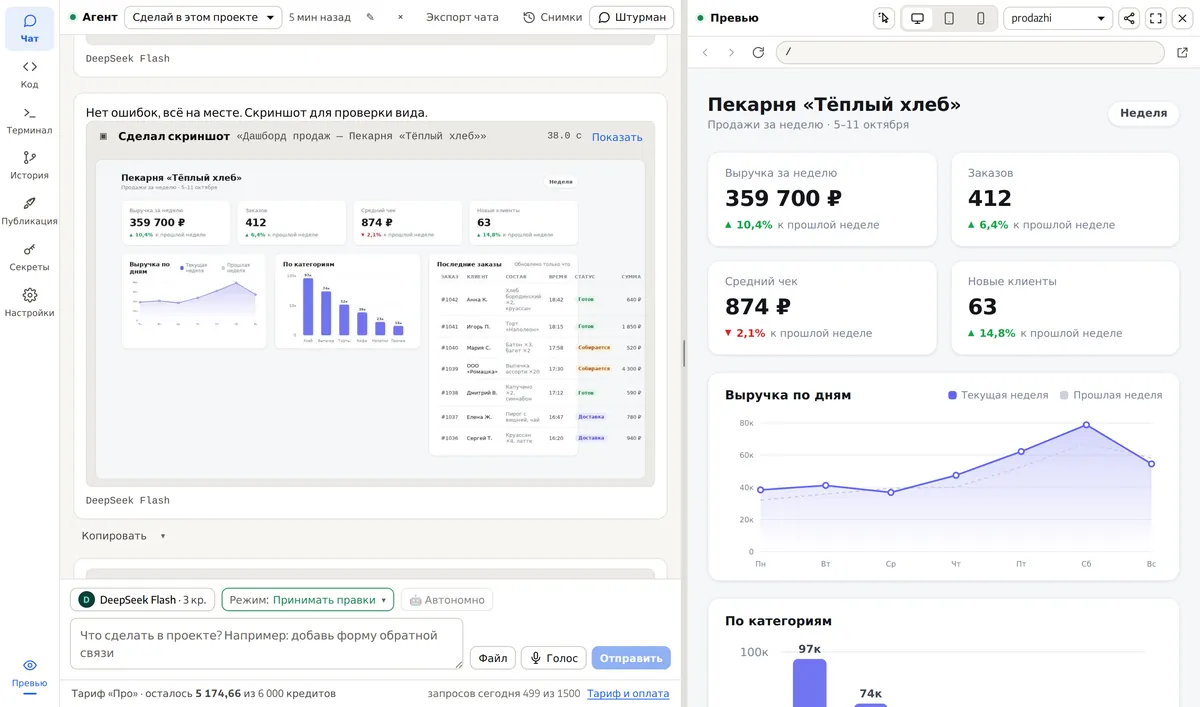The width and height of the screenshot is (1200, 707).
Task: Click the Агент panel title
Action: point(99,17)
